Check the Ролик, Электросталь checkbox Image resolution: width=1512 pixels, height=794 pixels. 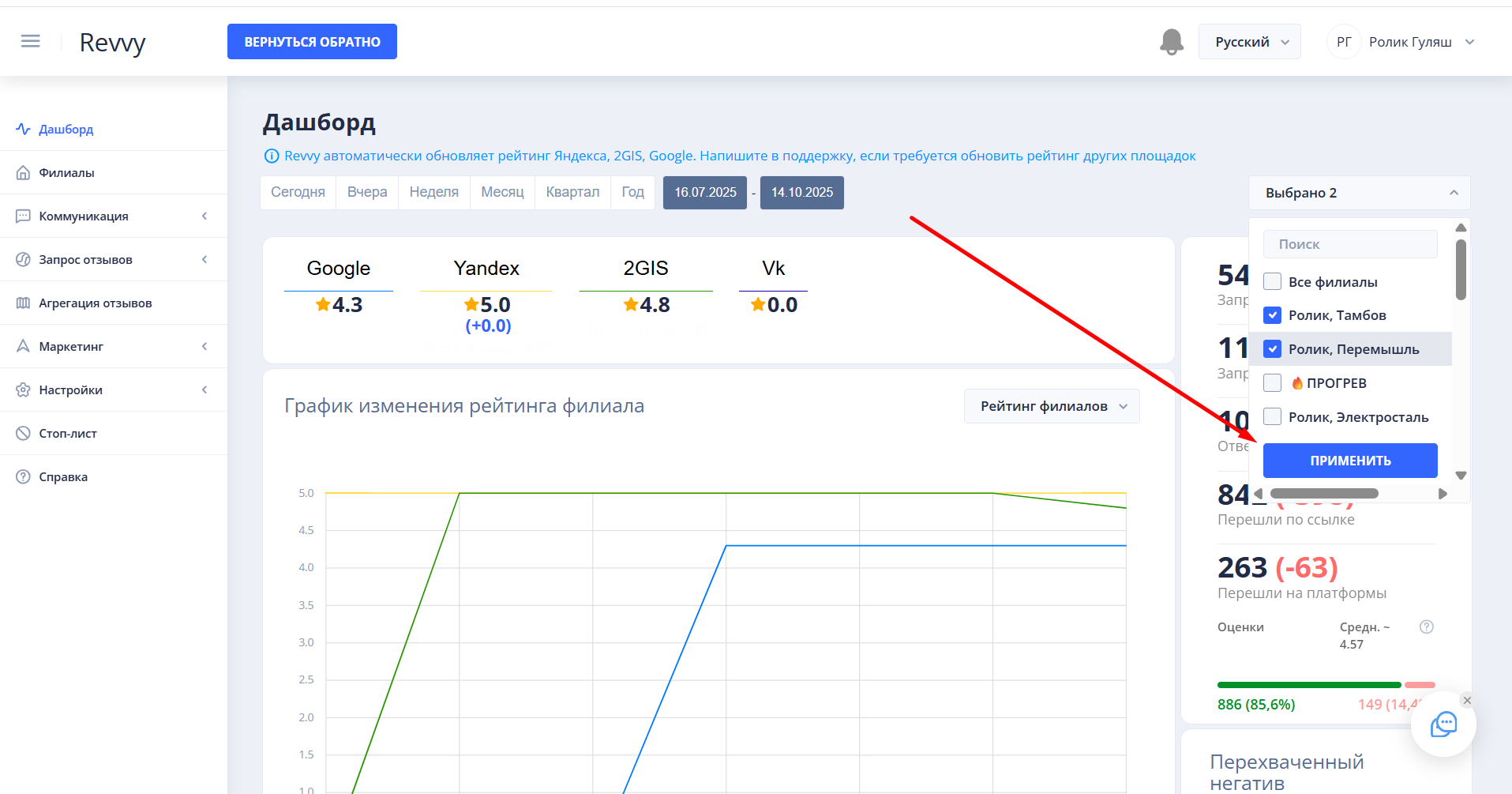(x=1272, y=416)
